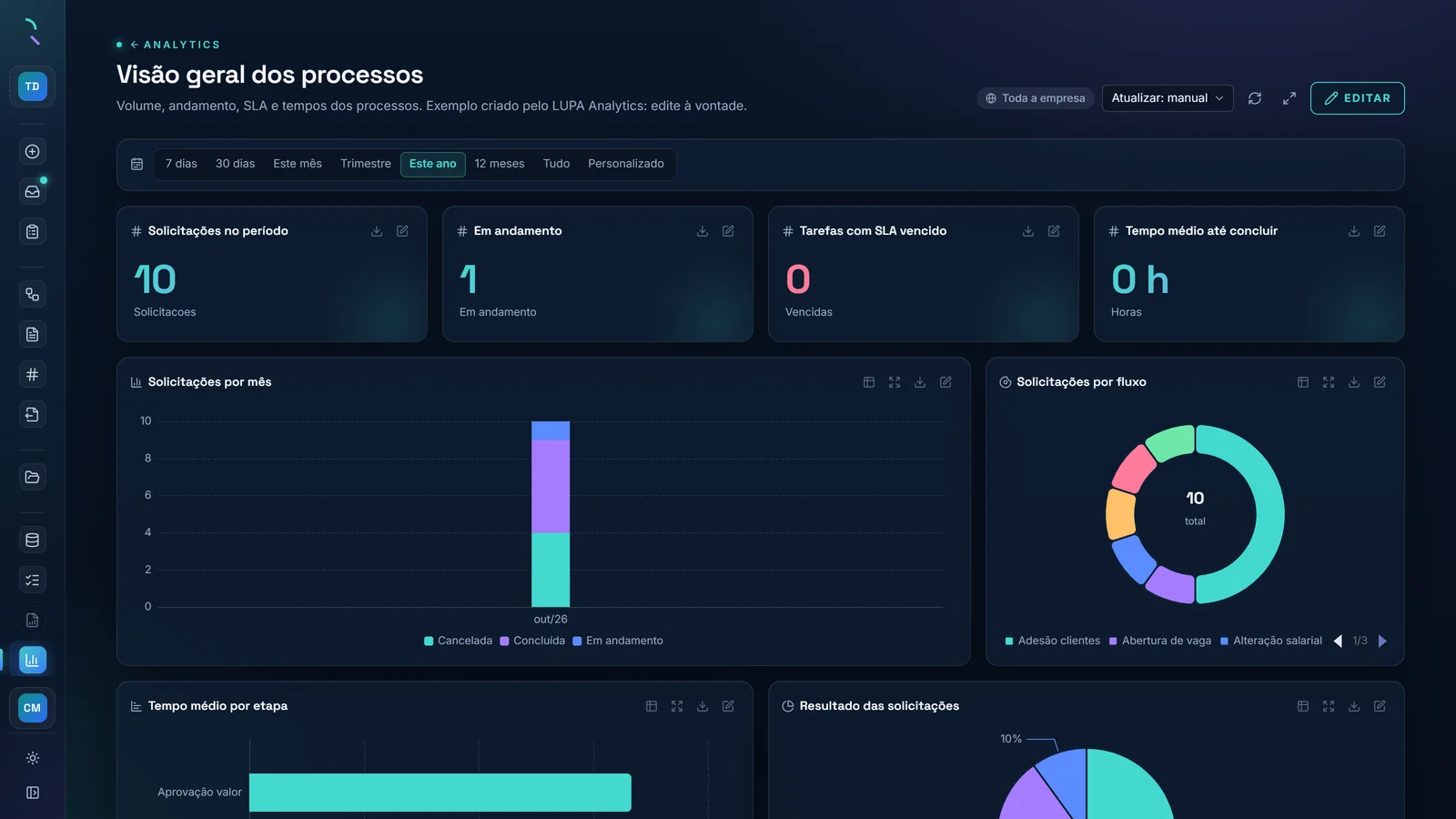This screenshot has height=819, width=1456.
Task: Expand the Solicitações por mês chart
Action: pyautogui.click(x=895, y=382)
